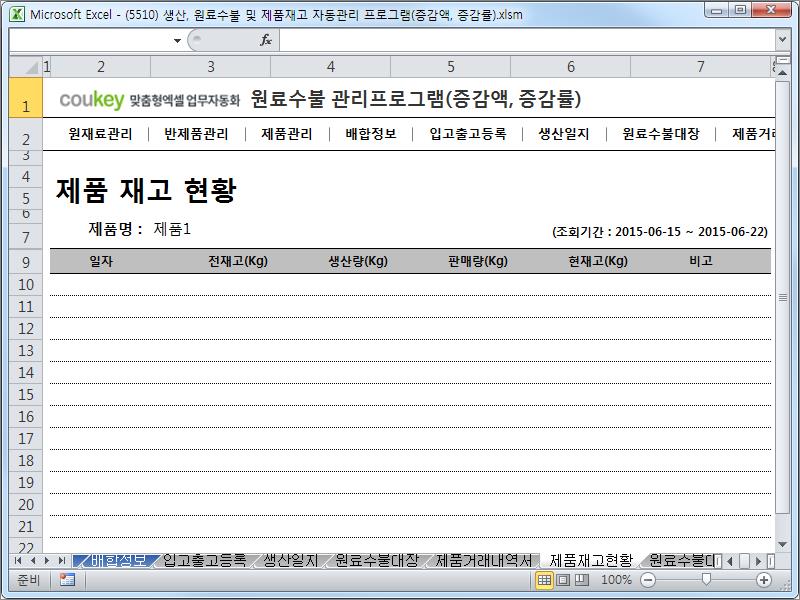
Task: Go to previous sheet tab arrow
Action: tap(33, 561)
